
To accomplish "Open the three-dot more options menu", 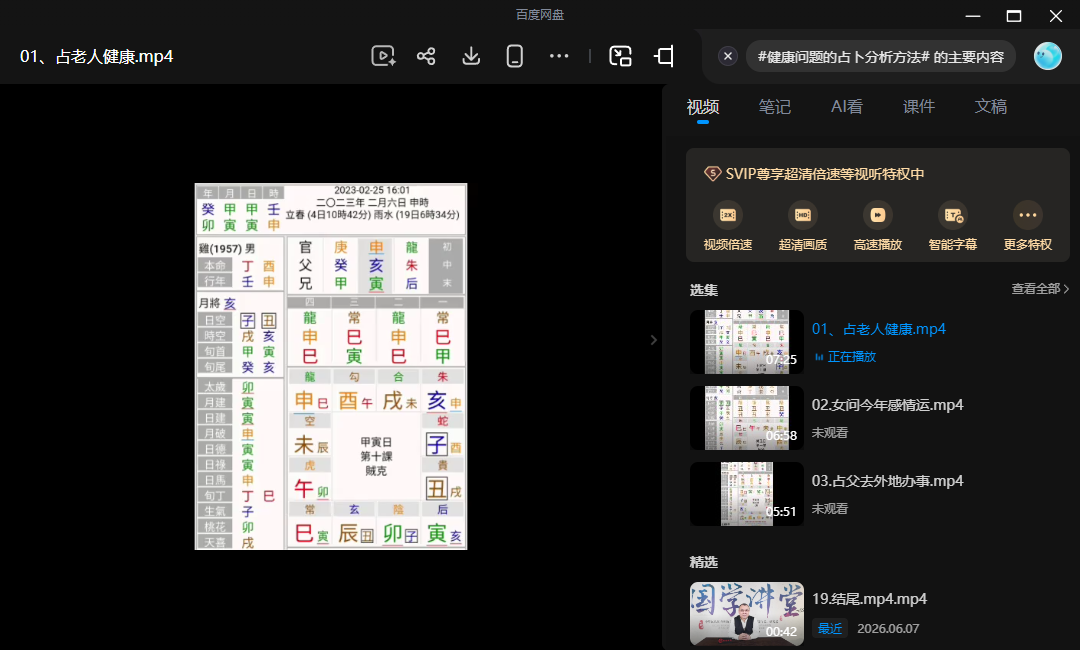I will (x=559, y=56).
